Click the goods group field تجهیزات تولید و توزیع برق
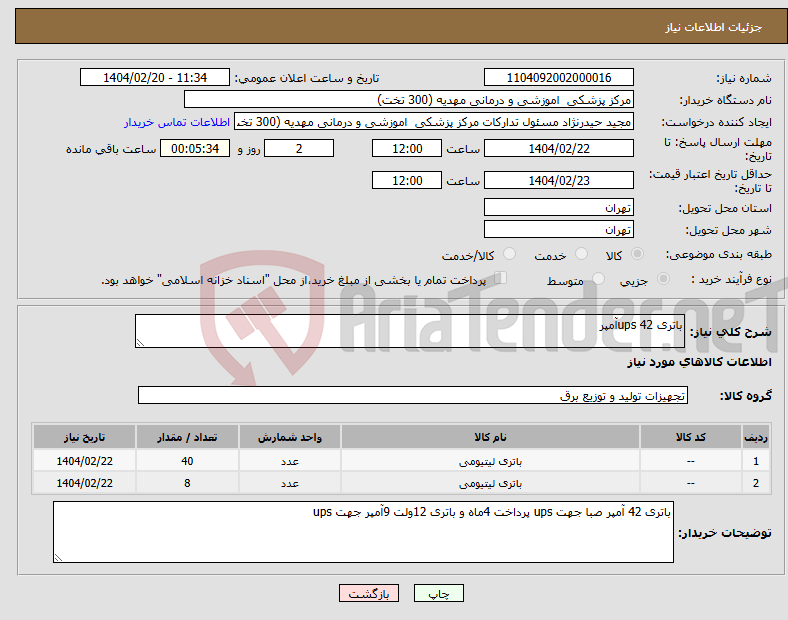 413,395
